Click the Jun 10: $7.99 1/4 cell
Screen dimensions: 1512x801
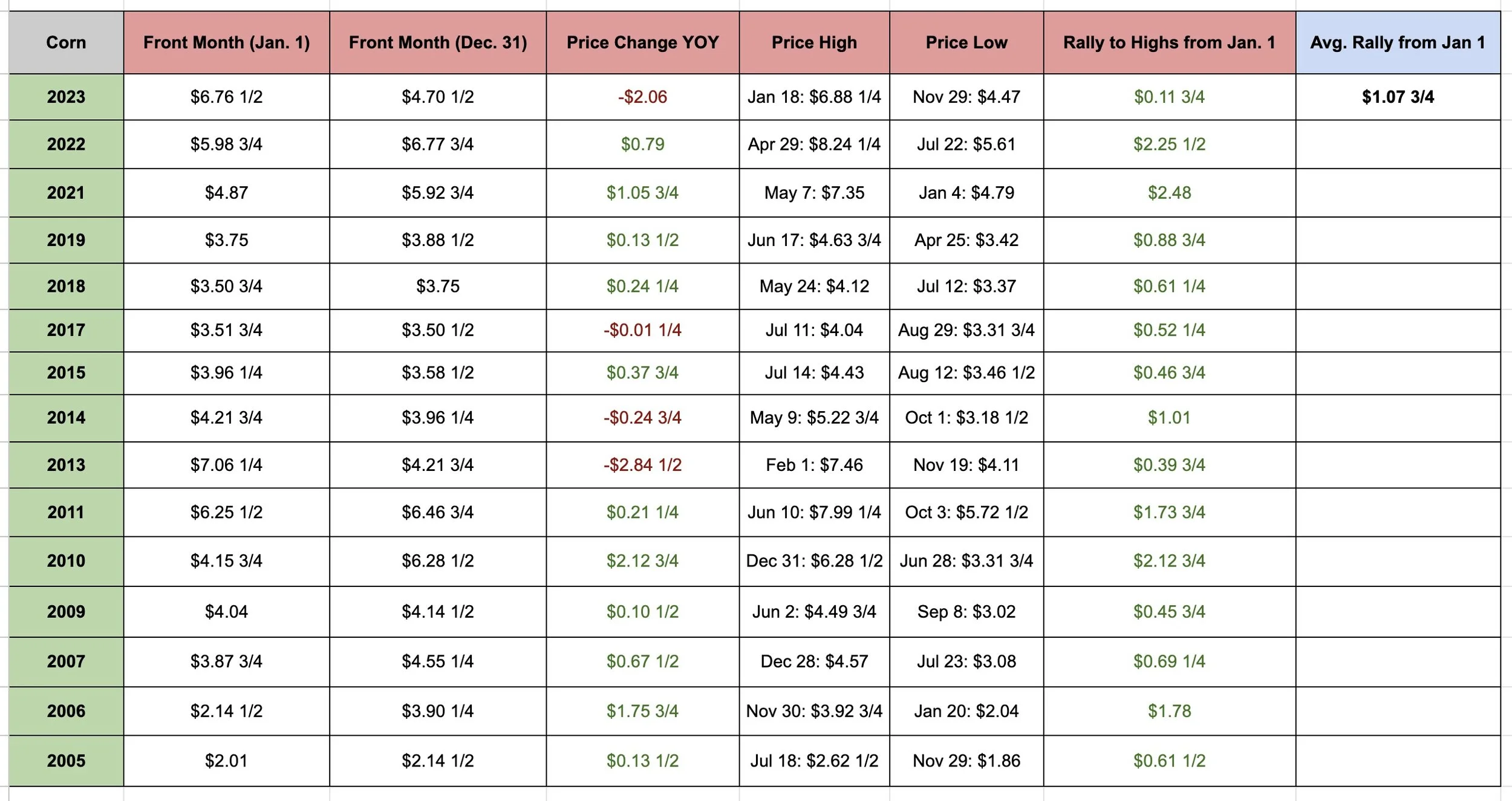coord(814,513)
